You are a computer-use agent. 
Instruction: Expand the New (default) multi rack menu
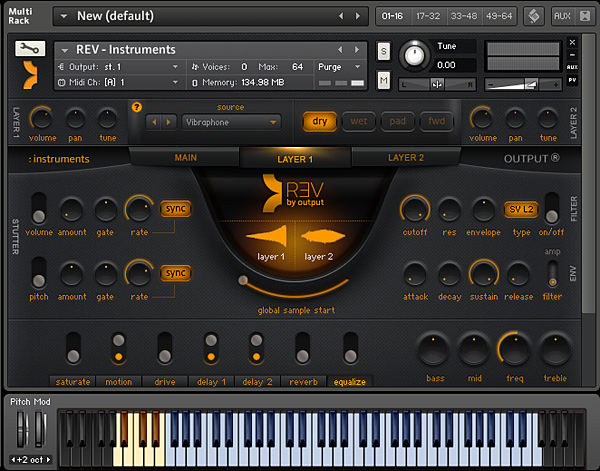[x=64, y=16]
